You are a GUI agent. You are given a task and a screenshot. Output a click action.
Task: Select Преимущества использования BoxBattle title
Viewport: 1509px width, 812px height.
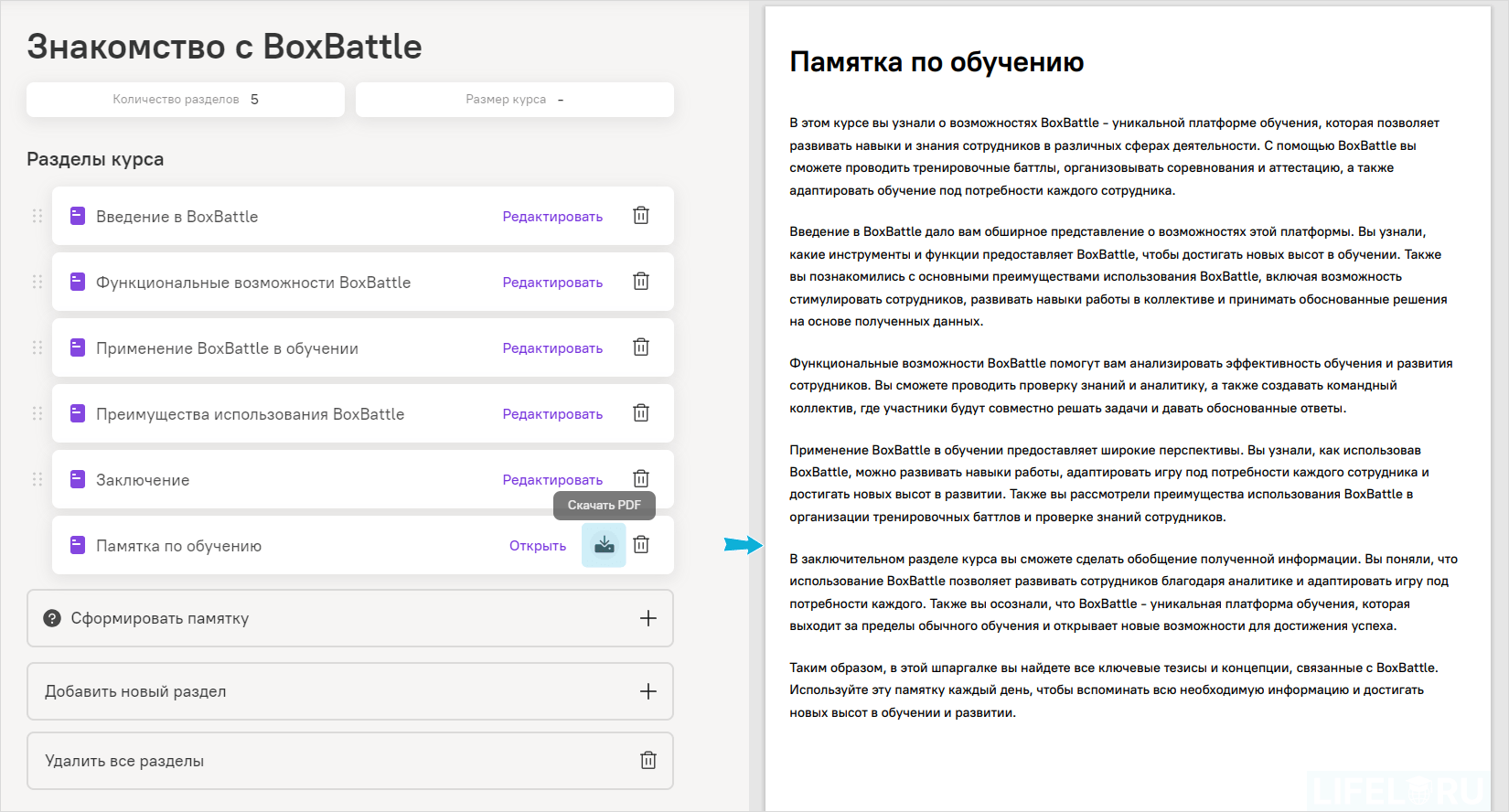click(x=250, y=414)
